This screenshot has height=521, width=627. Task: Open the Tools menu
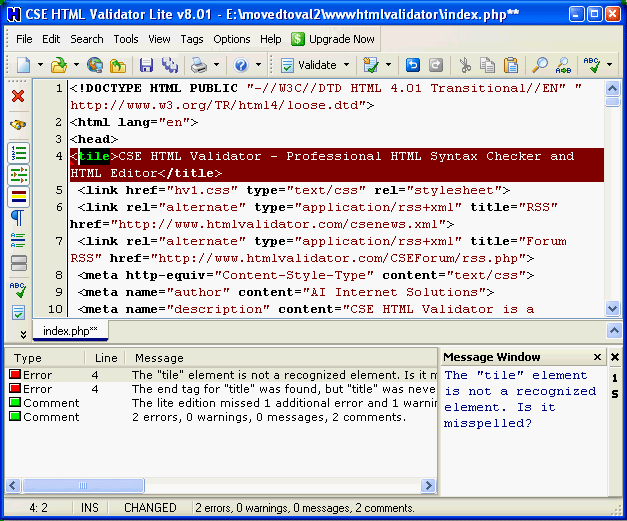coord(126,39)
